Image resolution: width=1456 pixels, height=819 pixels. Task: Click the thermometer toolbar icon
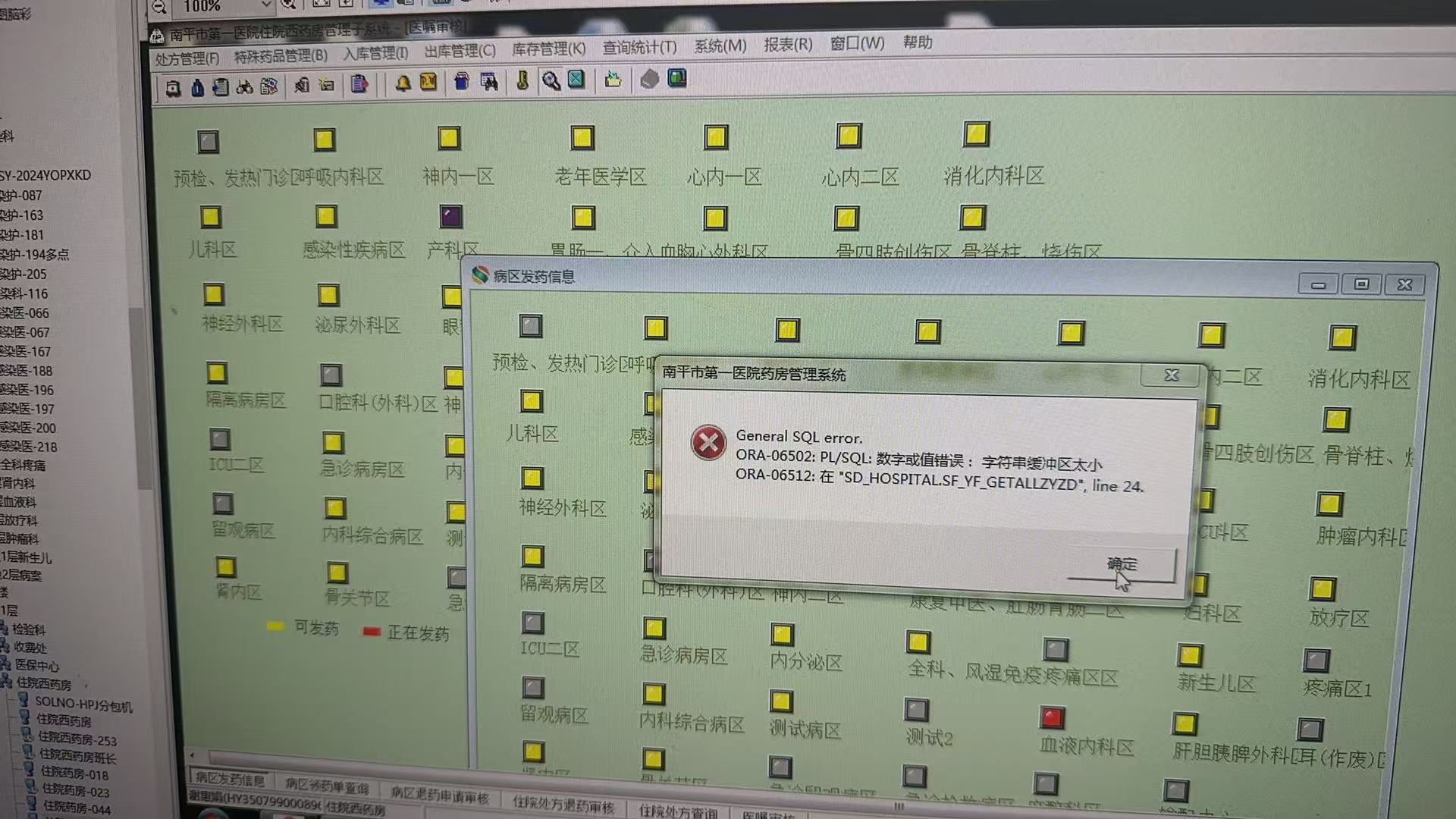coord(522,80)
